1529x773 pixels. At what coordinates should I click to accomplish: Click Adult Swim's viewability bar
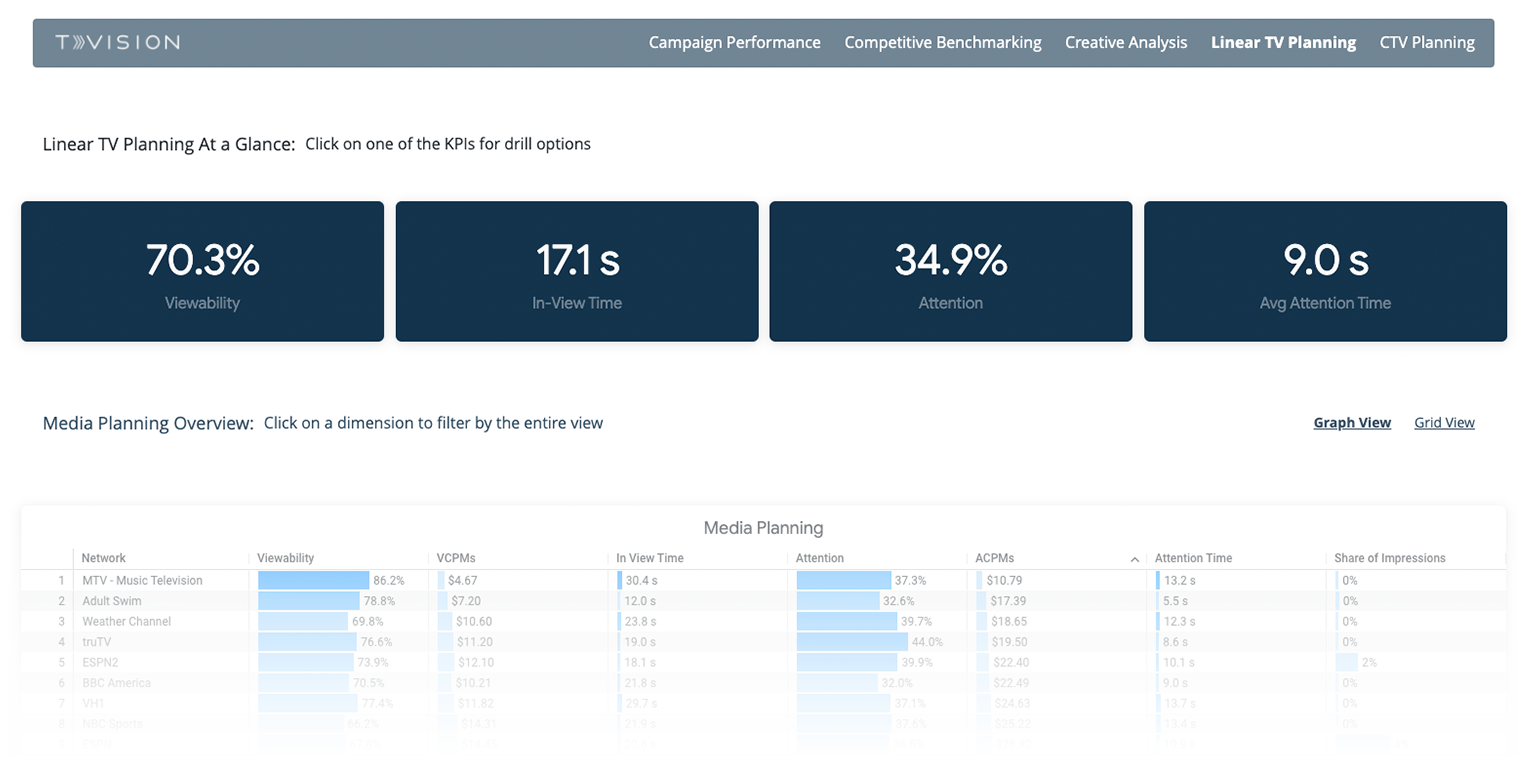pos(309,600)
